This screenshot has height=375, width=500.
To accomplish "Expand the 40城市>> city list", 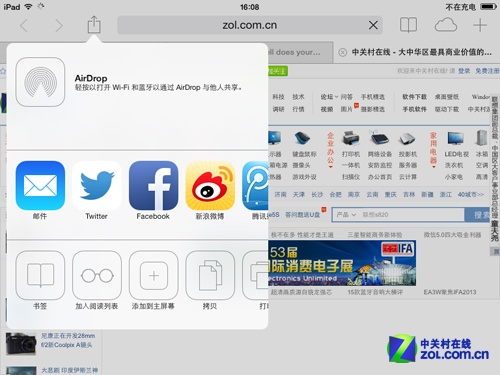I will [x=471, y=194].
